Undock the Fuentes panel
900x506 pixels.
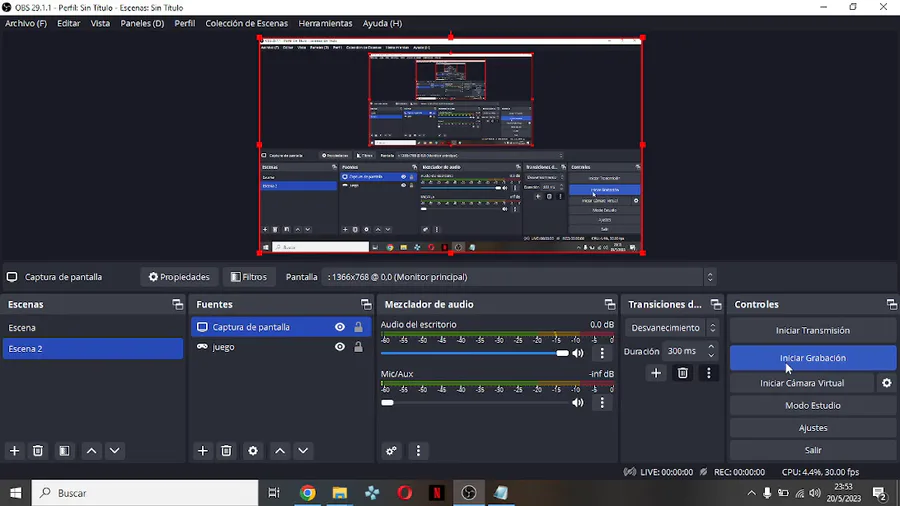coord(366,305)
